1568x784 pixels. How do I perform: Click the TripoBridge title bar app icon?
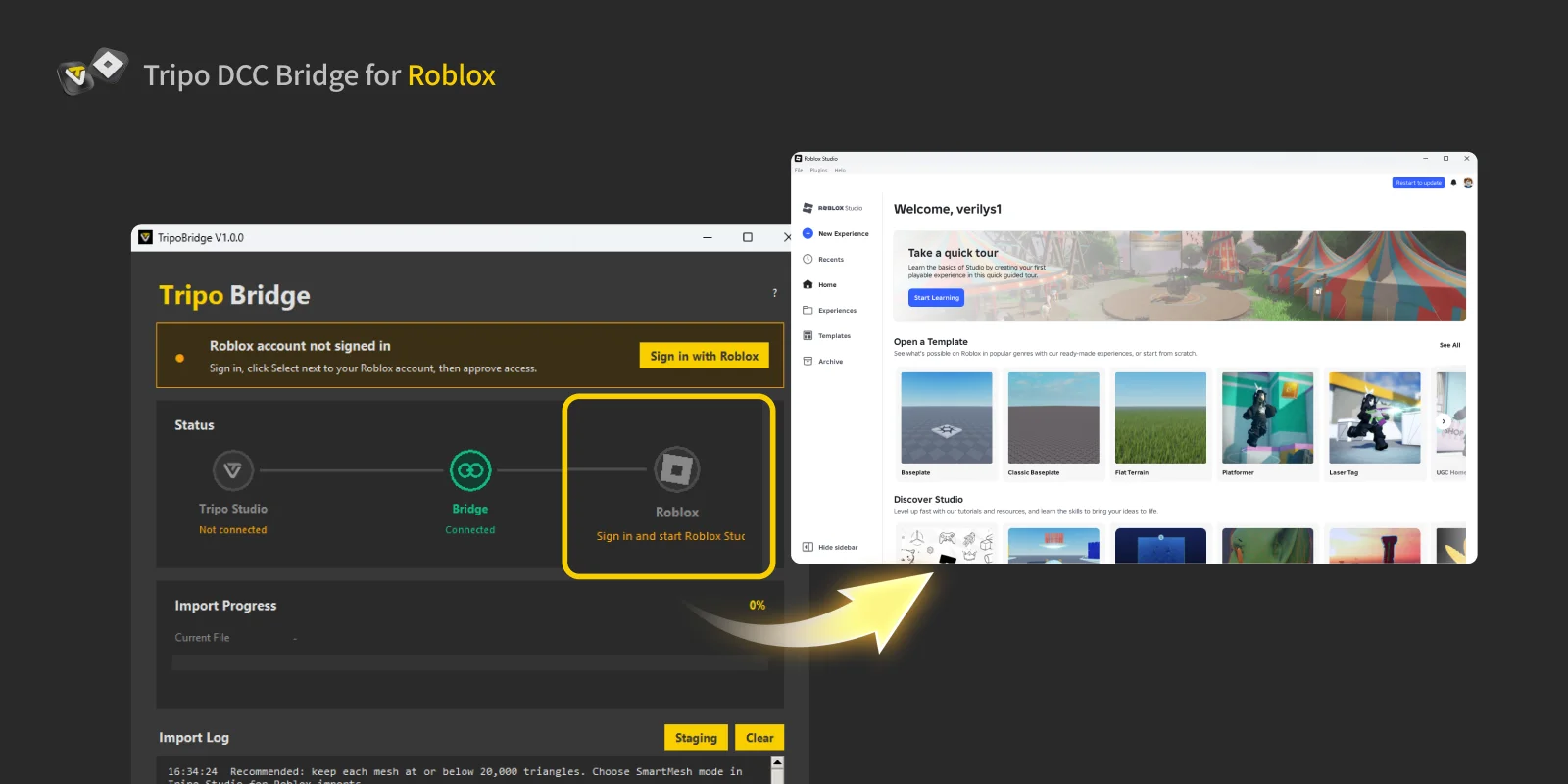click(146, 237)
